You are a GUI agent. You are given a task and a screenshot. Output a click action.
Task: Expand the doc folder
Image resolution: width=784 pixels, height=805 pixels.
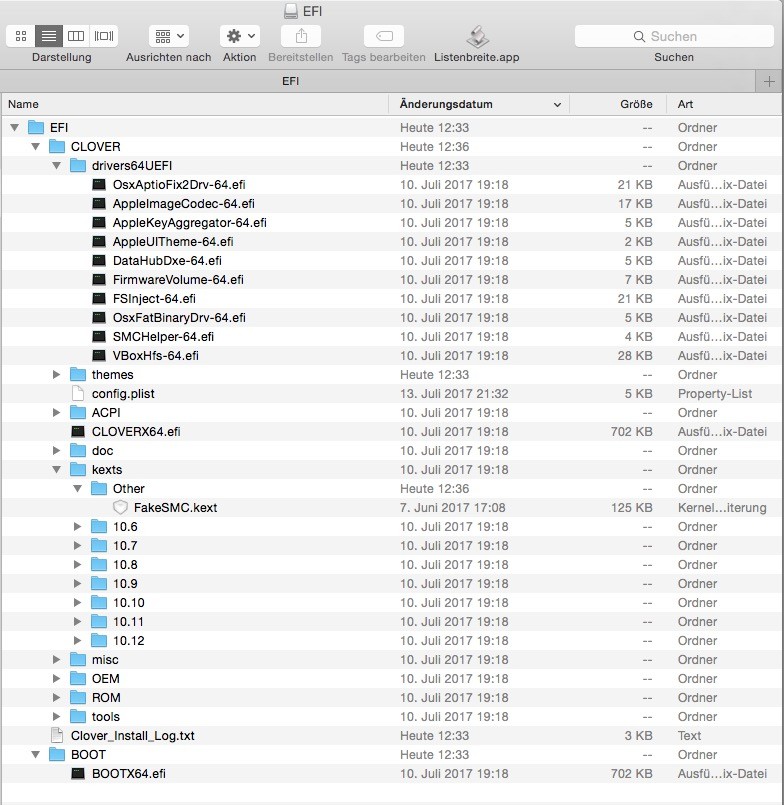(x=56, y=450)
